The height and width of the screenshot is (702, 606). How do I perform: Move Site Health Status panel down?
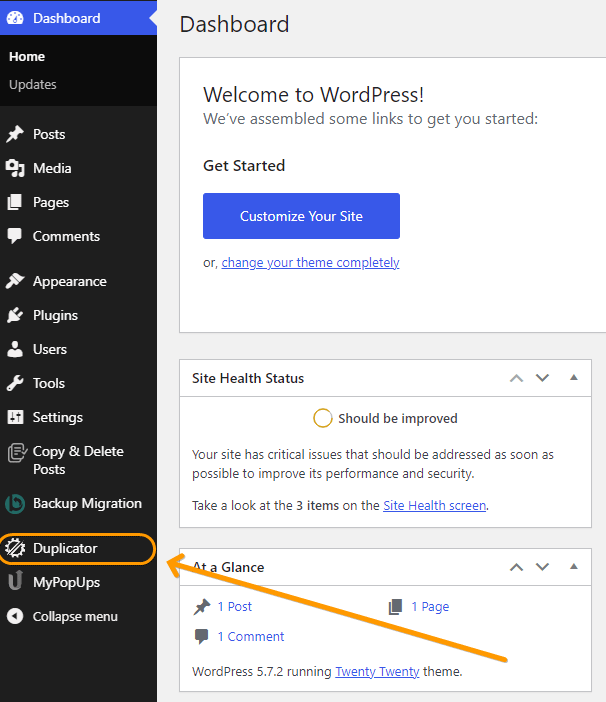click(x=542, y=378)
